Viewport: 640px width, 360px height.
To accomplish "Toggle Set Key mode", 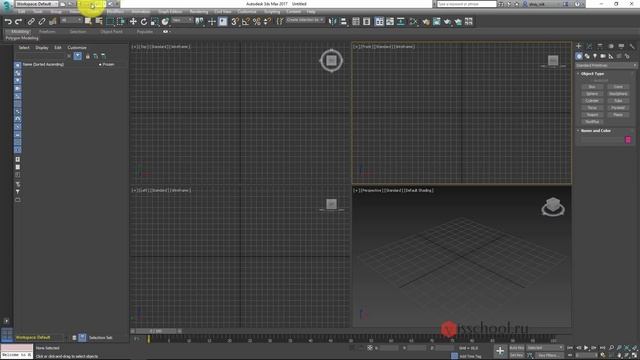I will pos(516,356).
